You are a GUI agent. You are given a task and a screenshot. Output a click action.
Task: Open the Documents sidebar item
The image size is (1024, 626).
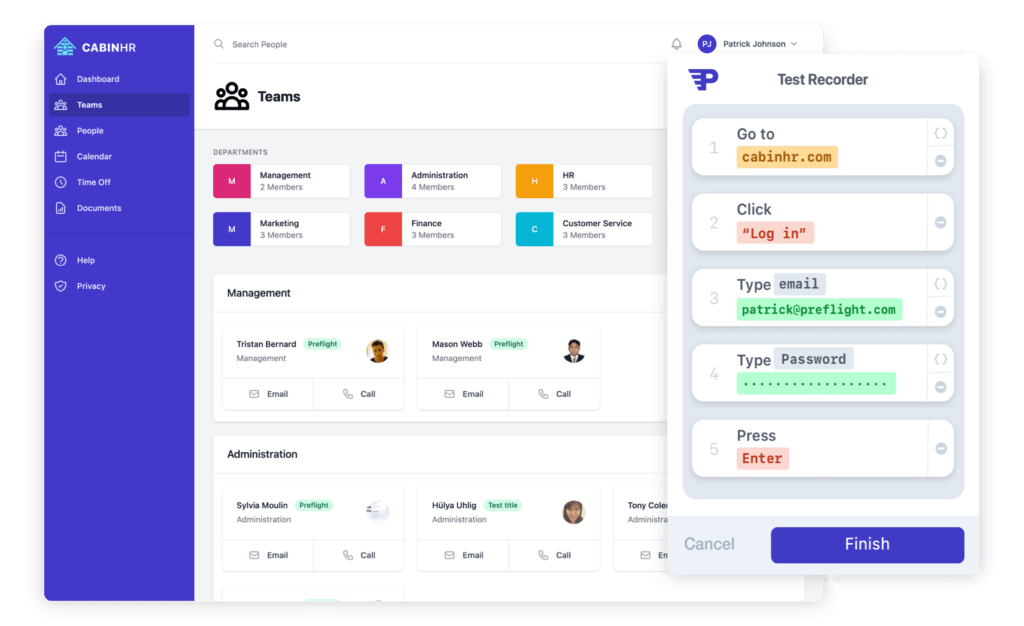pyautogui.click(x=98, y=208)
